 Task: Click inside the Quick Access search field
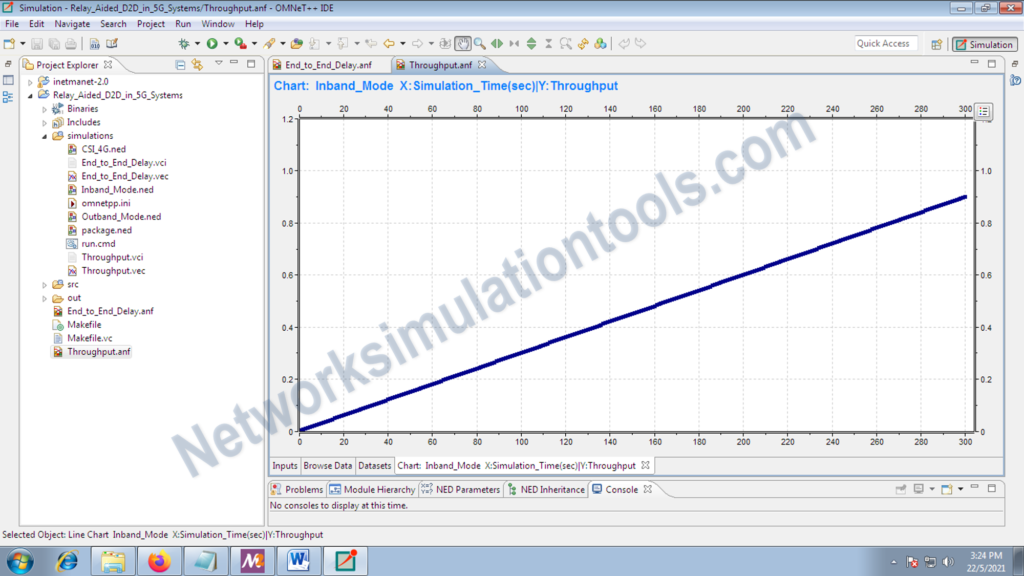coord(885,44)
